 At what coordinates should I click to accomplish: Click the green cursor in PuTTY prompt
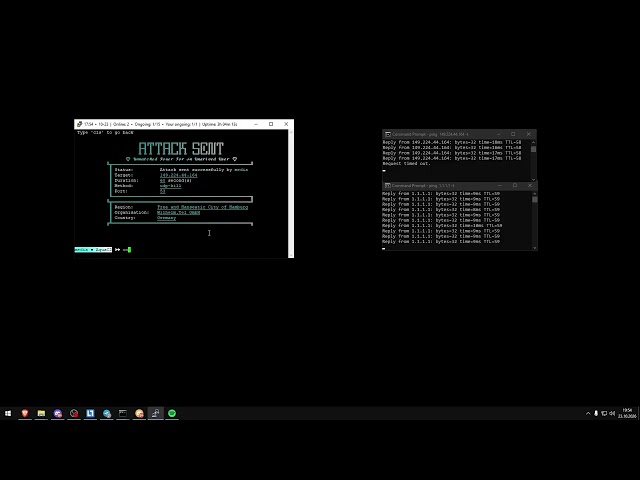(129, 249)
